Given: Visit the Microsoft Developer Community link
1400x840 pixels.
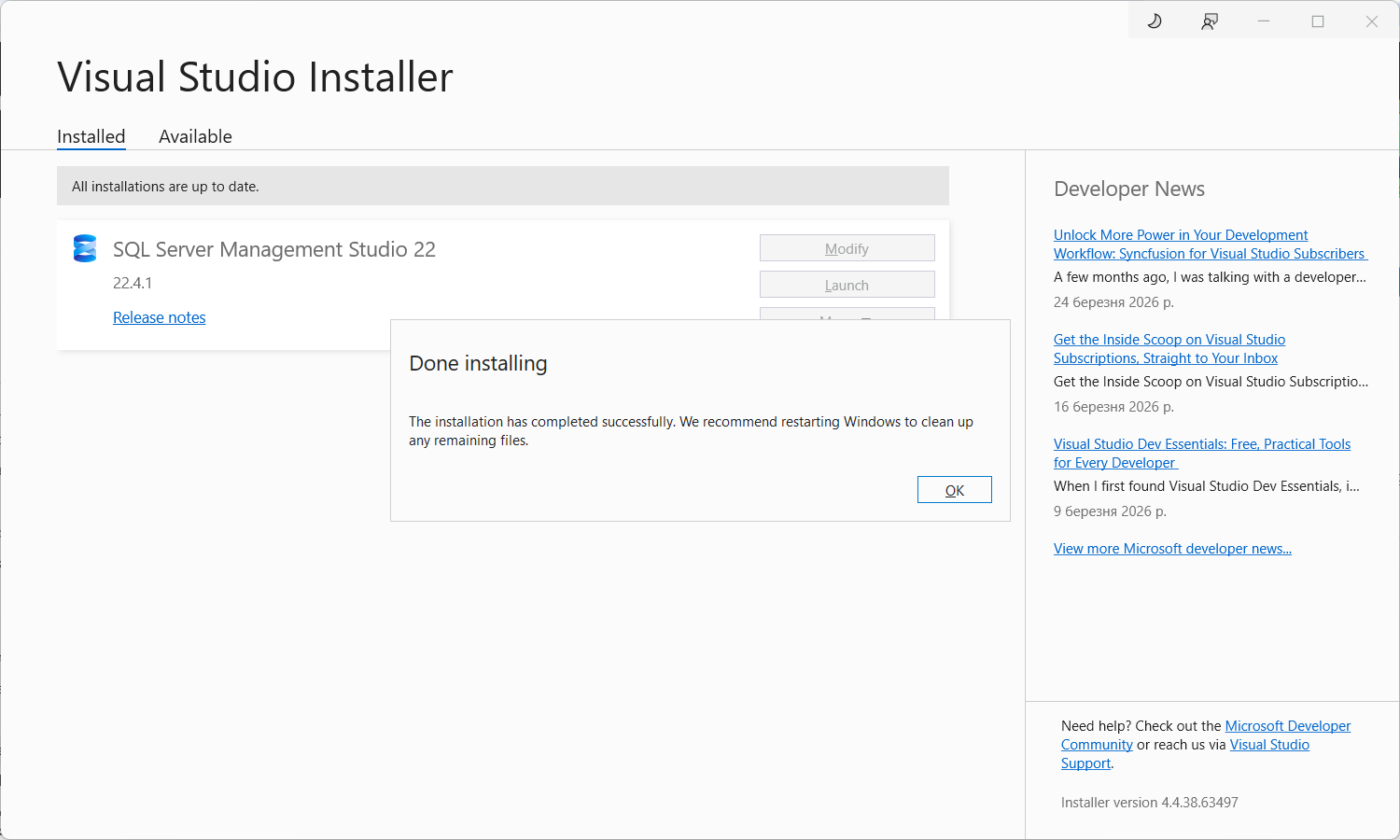Looking at the screenshot, I should click(1287, 726).
